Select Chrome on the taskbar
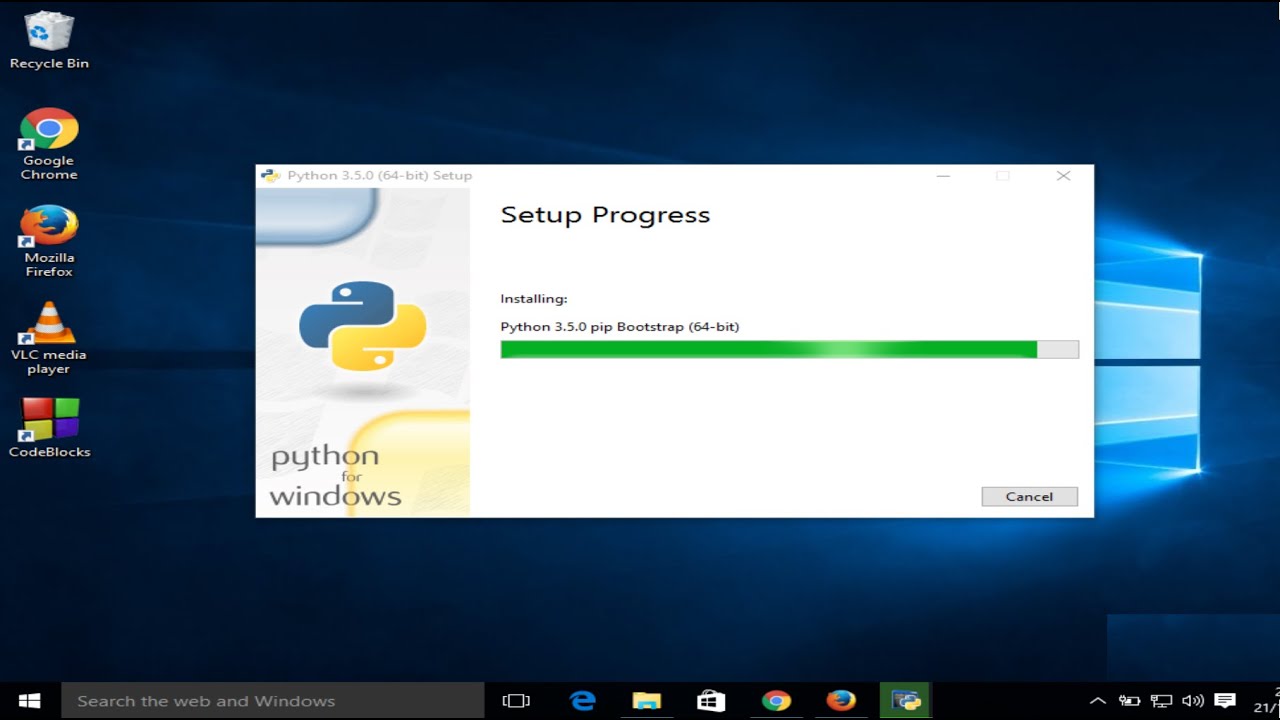Viewport: 1280px width, 720px height. pos(776,700)
